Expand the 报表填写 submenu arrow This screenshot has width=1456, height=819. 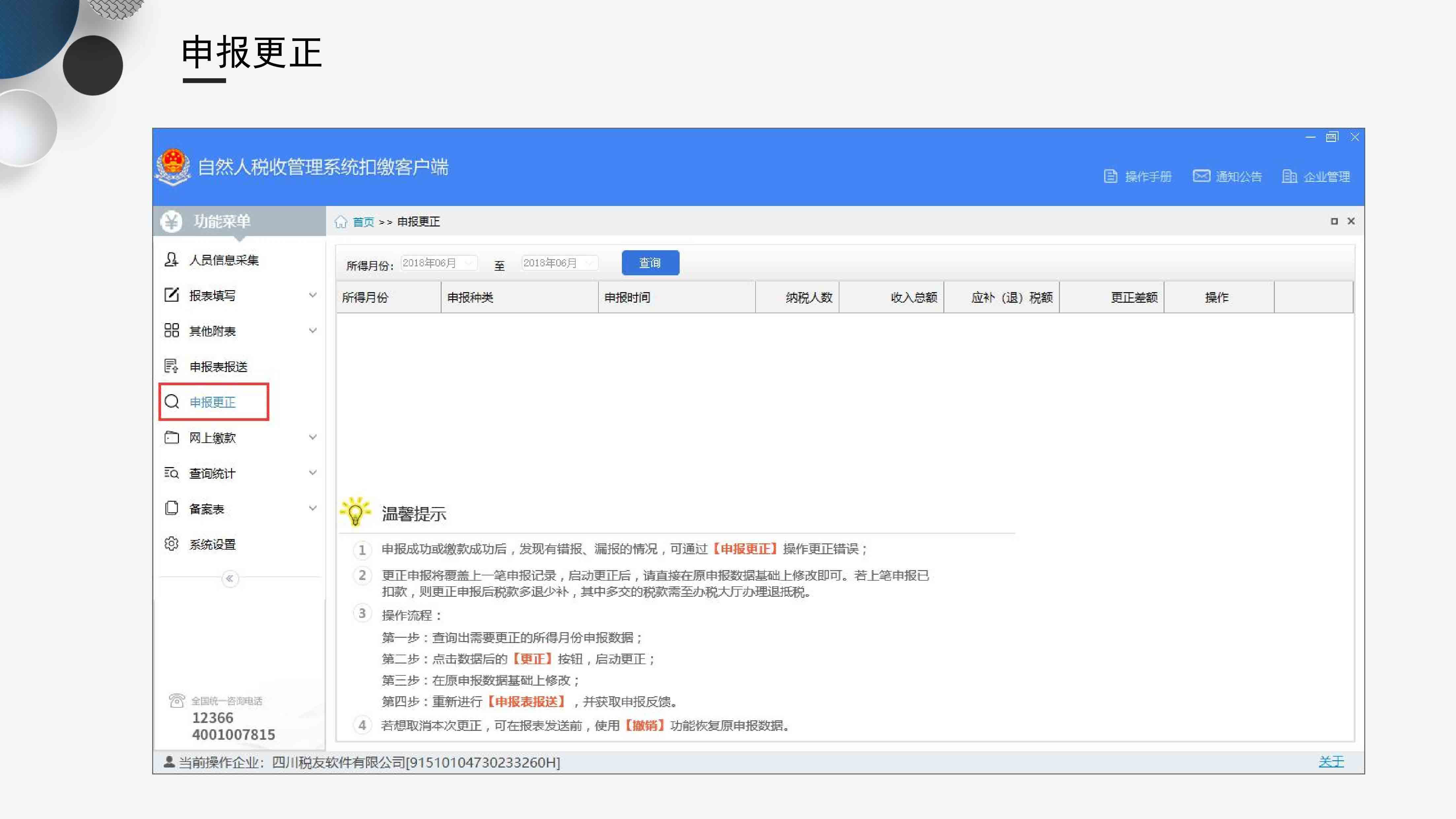click(x=313, y=295)
